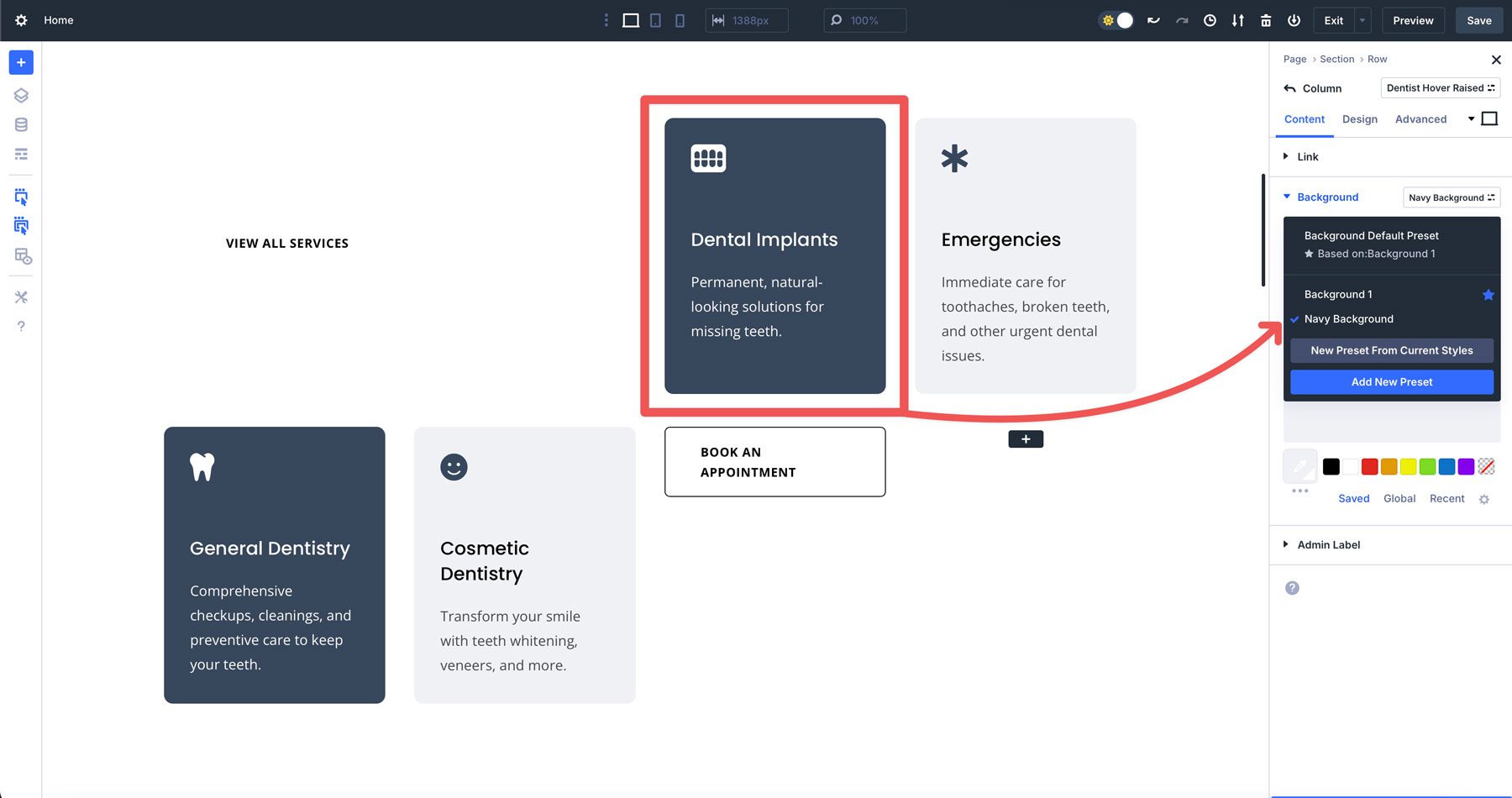This screenshot has width=1512, height=798.
Task: Open revision history via the clock icon
Action: pos(1210,20)
